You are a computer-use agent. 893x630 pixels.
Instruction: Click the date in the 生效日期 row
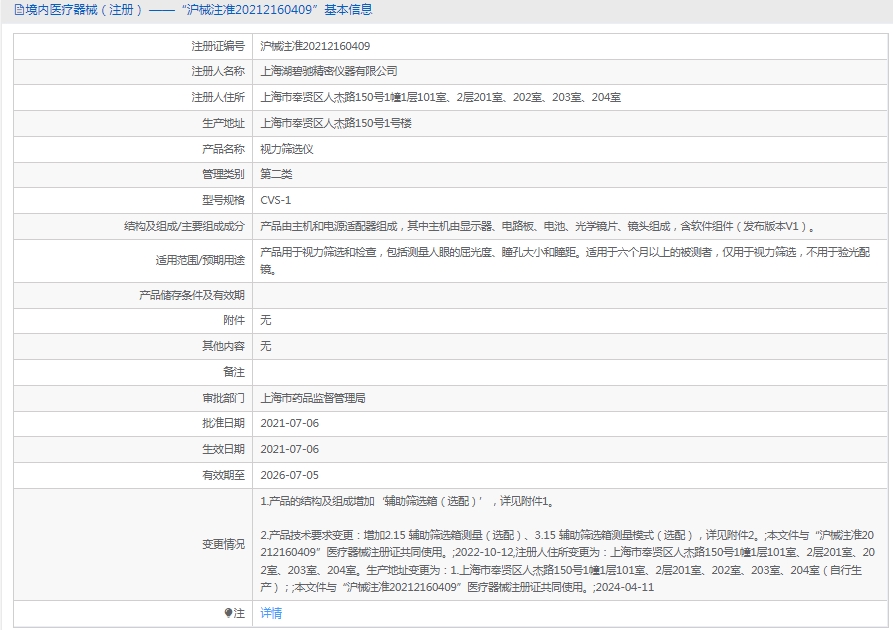(x=289, y=449)
